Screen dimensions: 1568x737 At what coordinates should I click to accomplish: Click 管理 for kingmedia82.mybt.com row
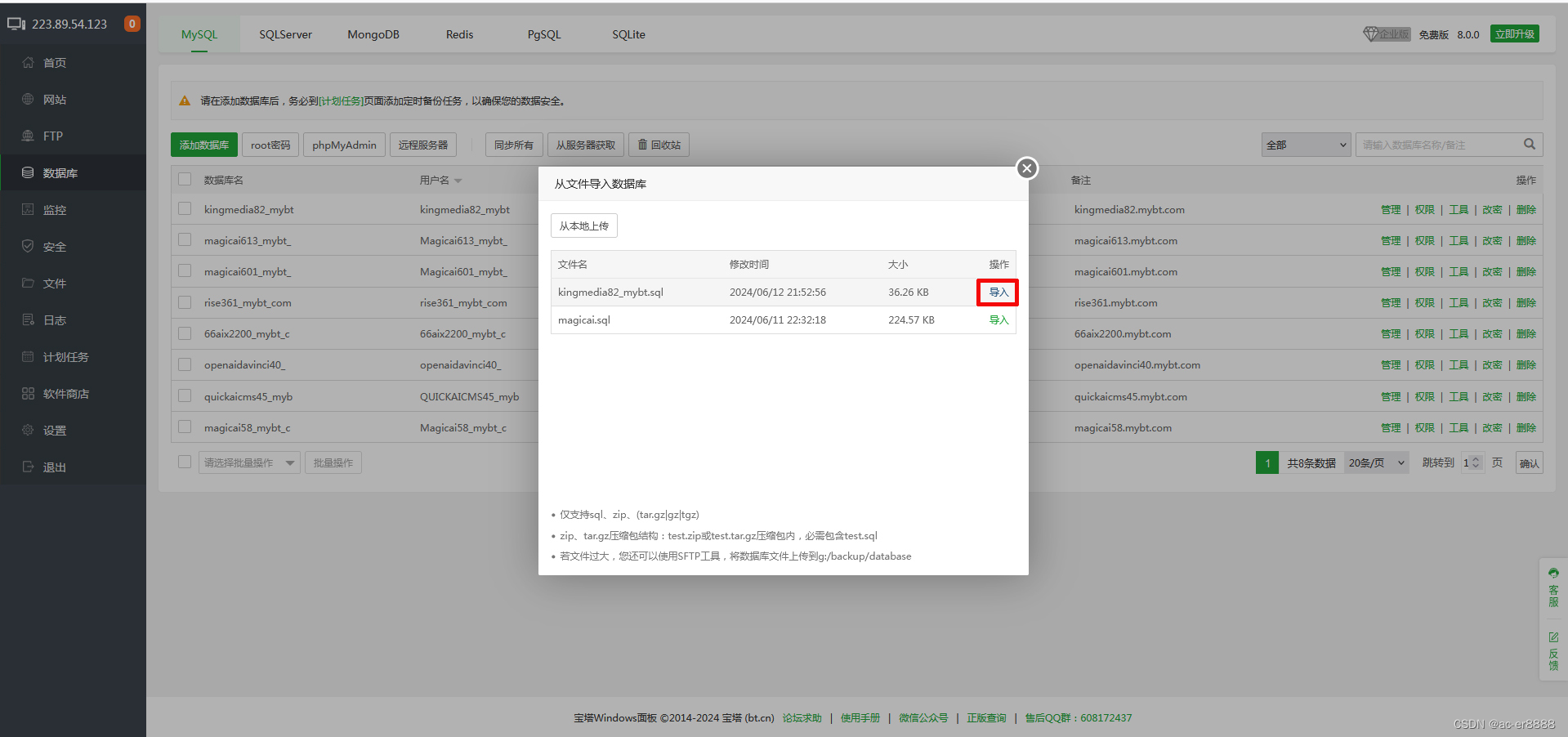pos(1391,210)
